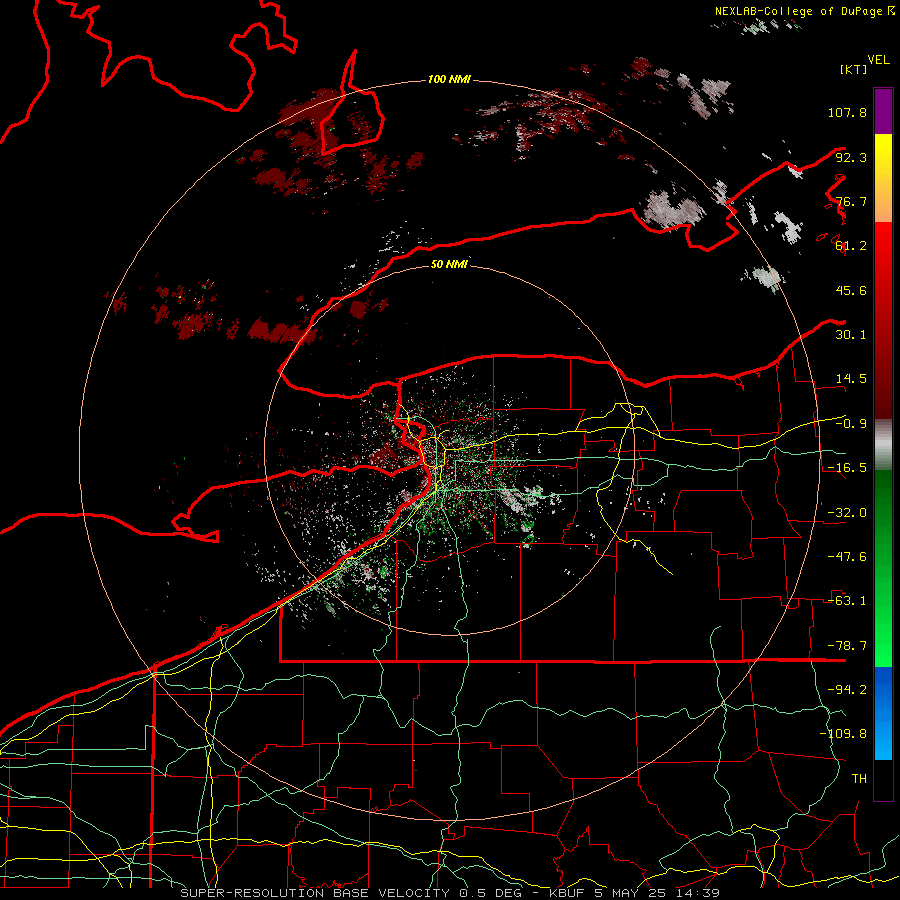Click the Super-Resolution Base Velocity caption
This screenshot has width=900, height=900.
click(x=450, y=893)
